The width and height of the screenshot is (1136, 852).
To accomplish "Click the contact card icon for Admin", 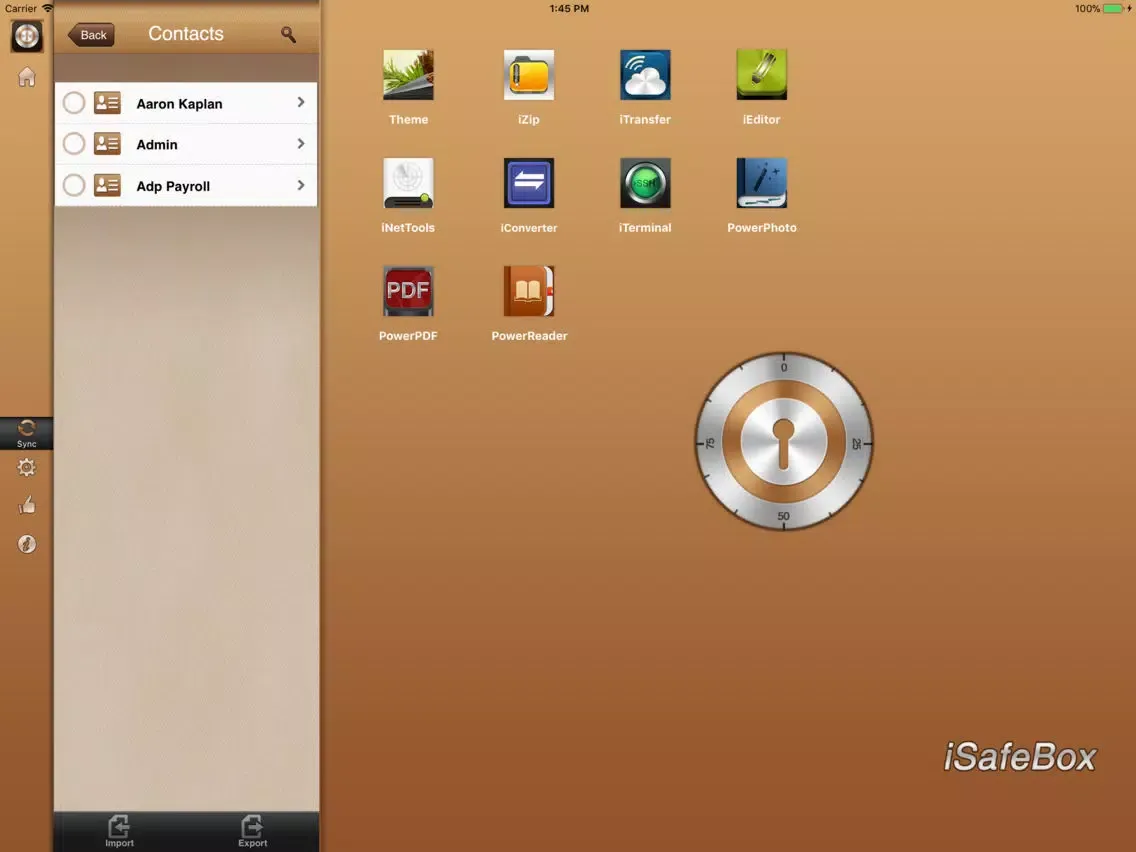I will point(107,144).
